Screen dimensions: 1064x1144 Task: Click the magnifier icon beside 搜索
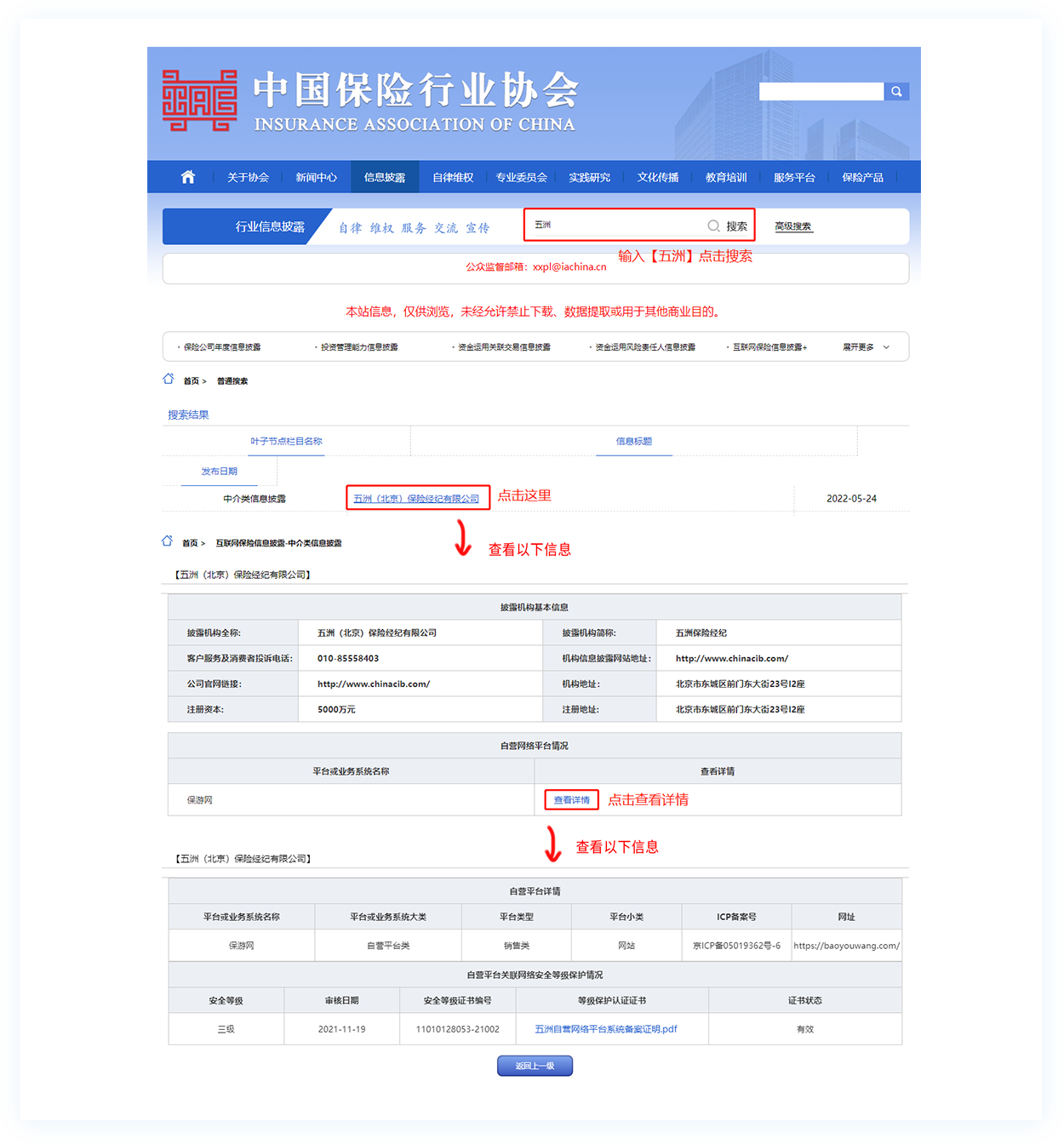[x=713, y=226]
